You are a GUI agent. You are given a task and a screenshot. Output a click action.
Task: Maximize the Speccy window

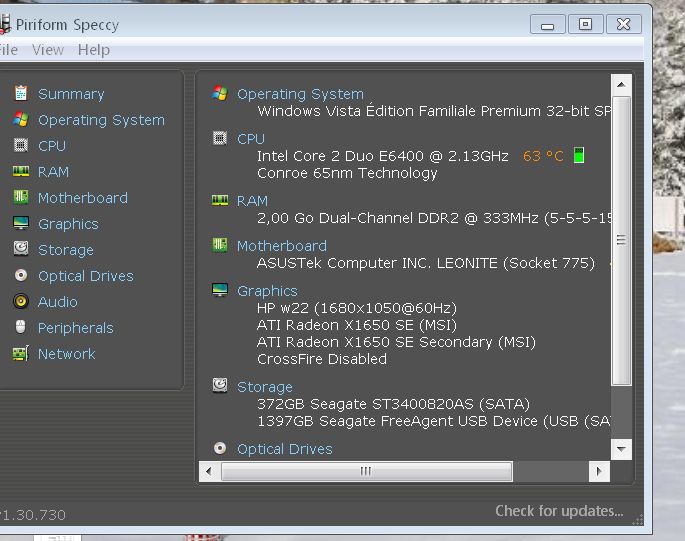pos(585,24)
